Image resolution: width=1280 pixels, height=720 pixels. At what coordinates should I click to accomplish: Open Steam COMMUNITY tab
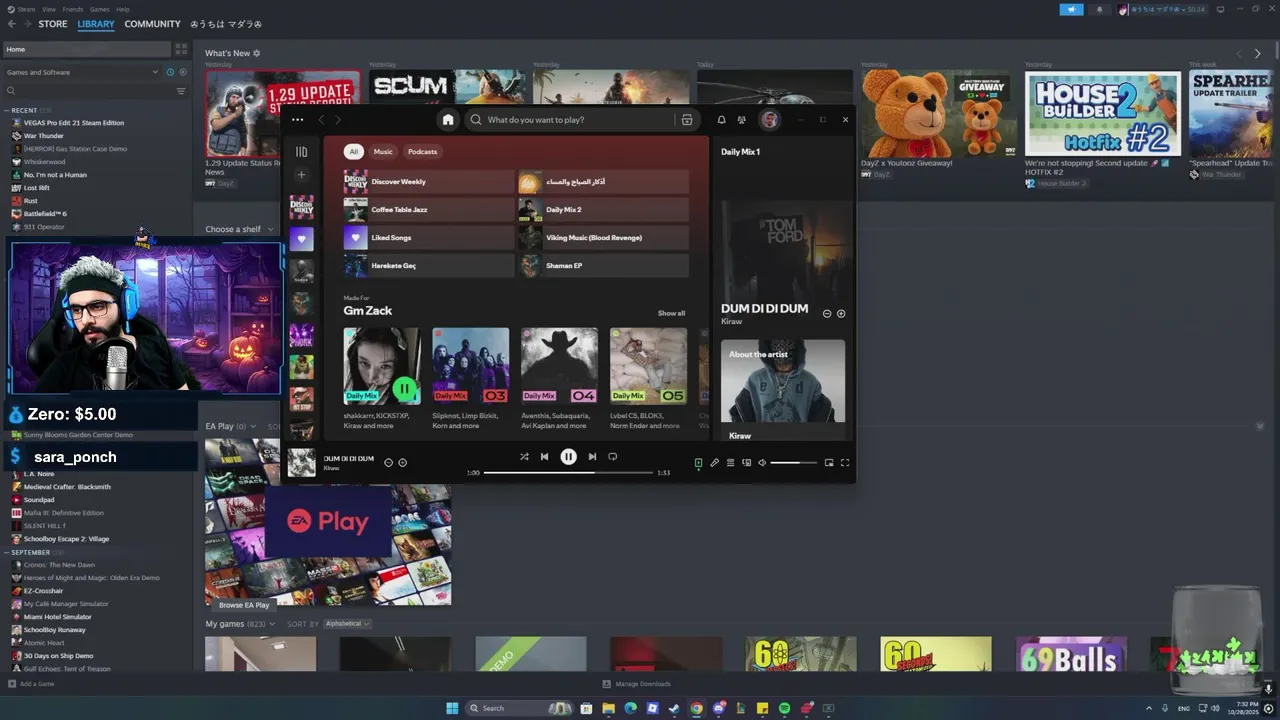152,24
